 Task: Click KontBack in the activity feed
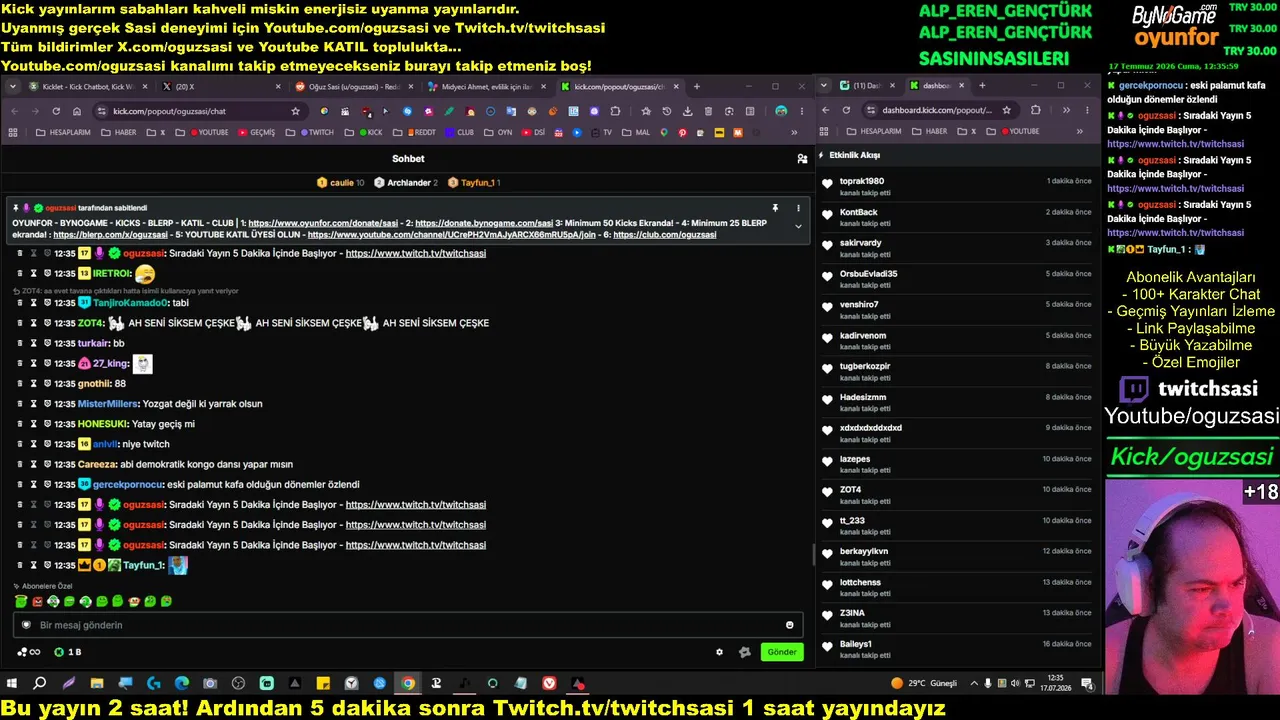859,212
